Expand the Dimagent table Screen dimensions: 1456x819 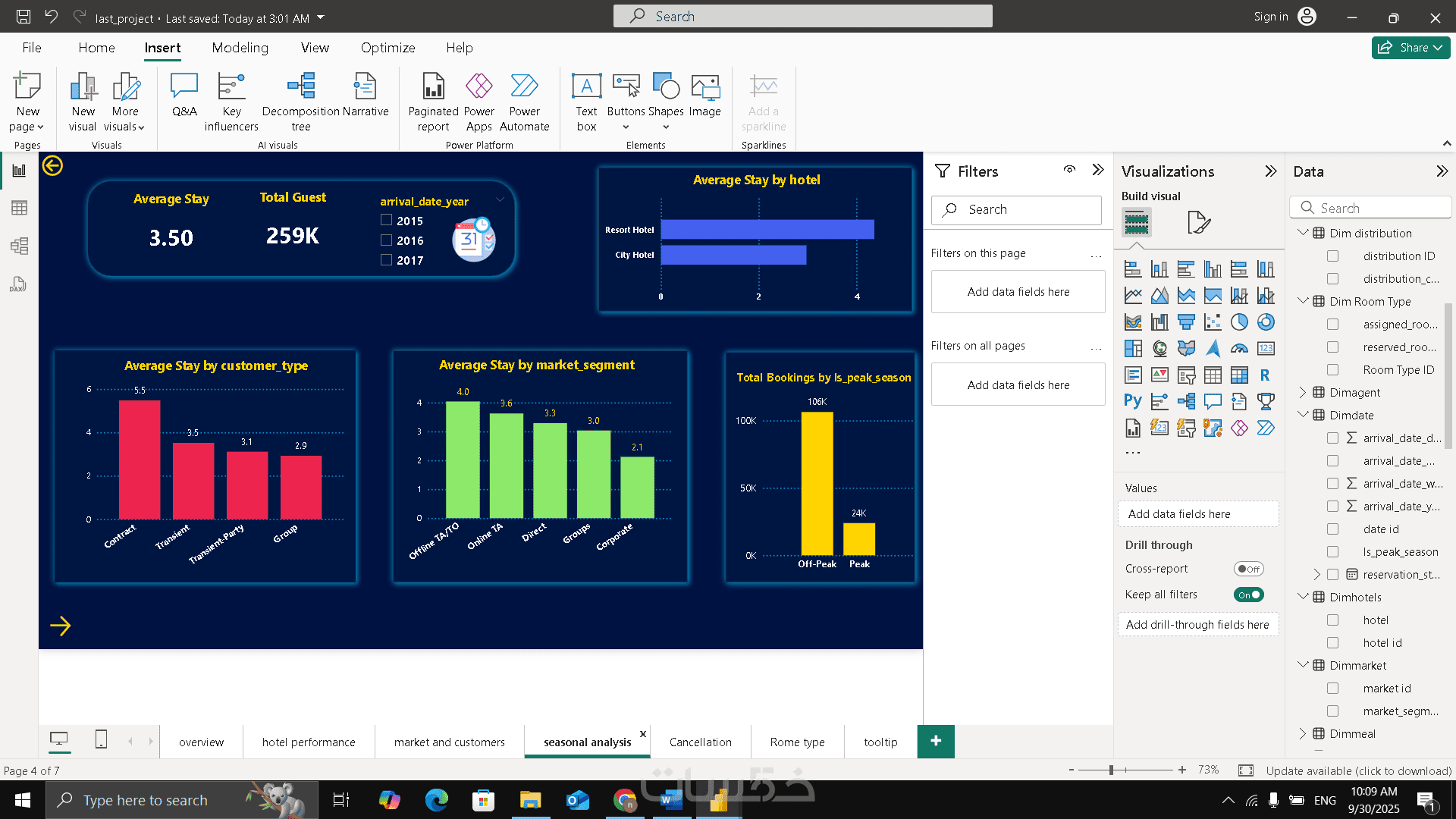(x=1303, y=392)
